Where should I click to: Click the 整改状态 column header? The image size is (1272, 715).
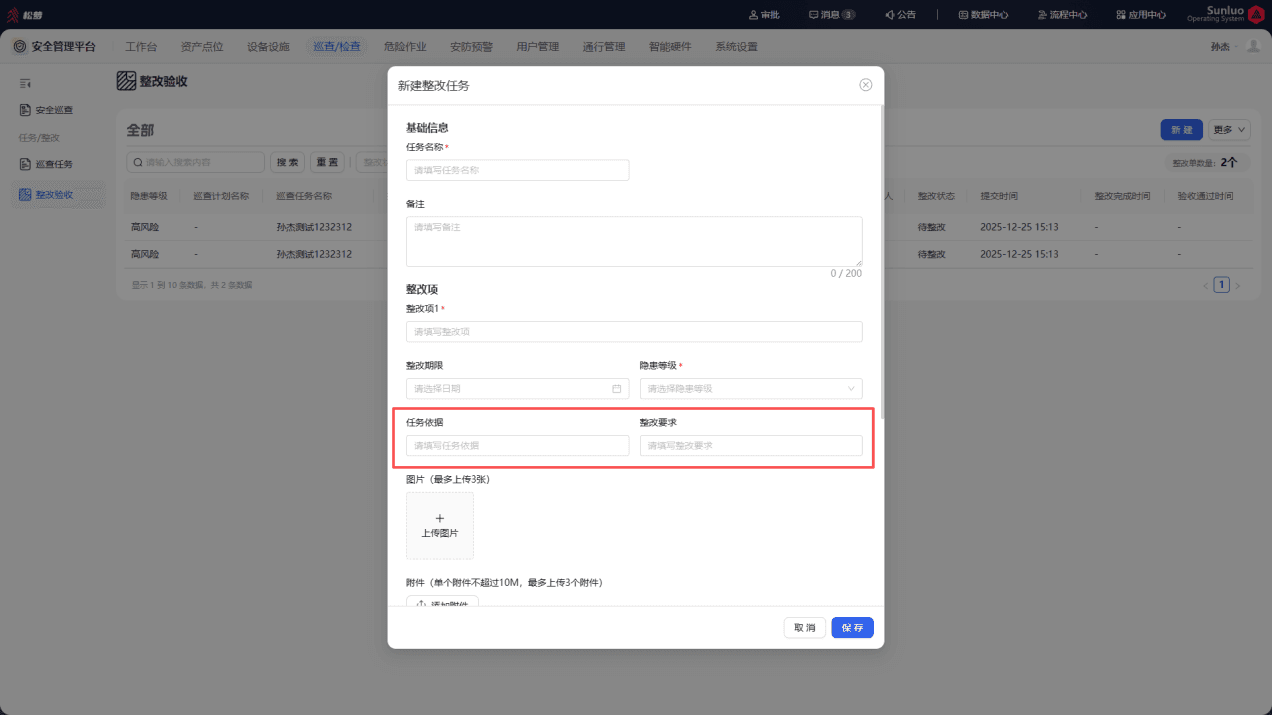936,196
